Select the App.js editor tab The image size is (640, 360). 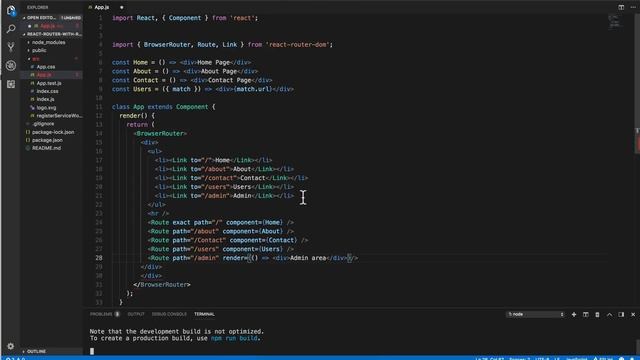coord(102,7)
